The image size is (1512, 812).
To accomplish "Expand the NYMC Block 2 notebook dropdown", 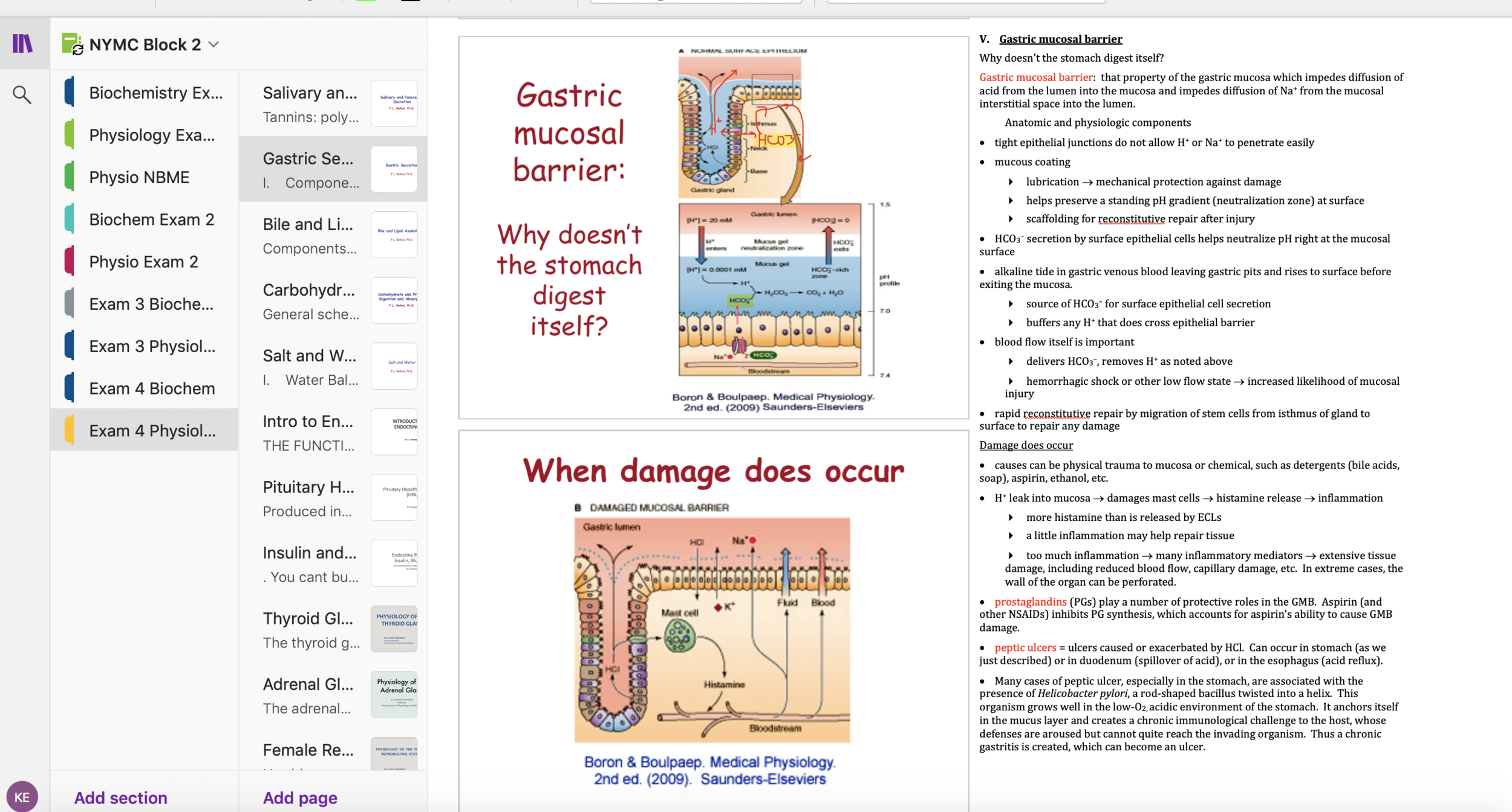I will click(214, 44).
